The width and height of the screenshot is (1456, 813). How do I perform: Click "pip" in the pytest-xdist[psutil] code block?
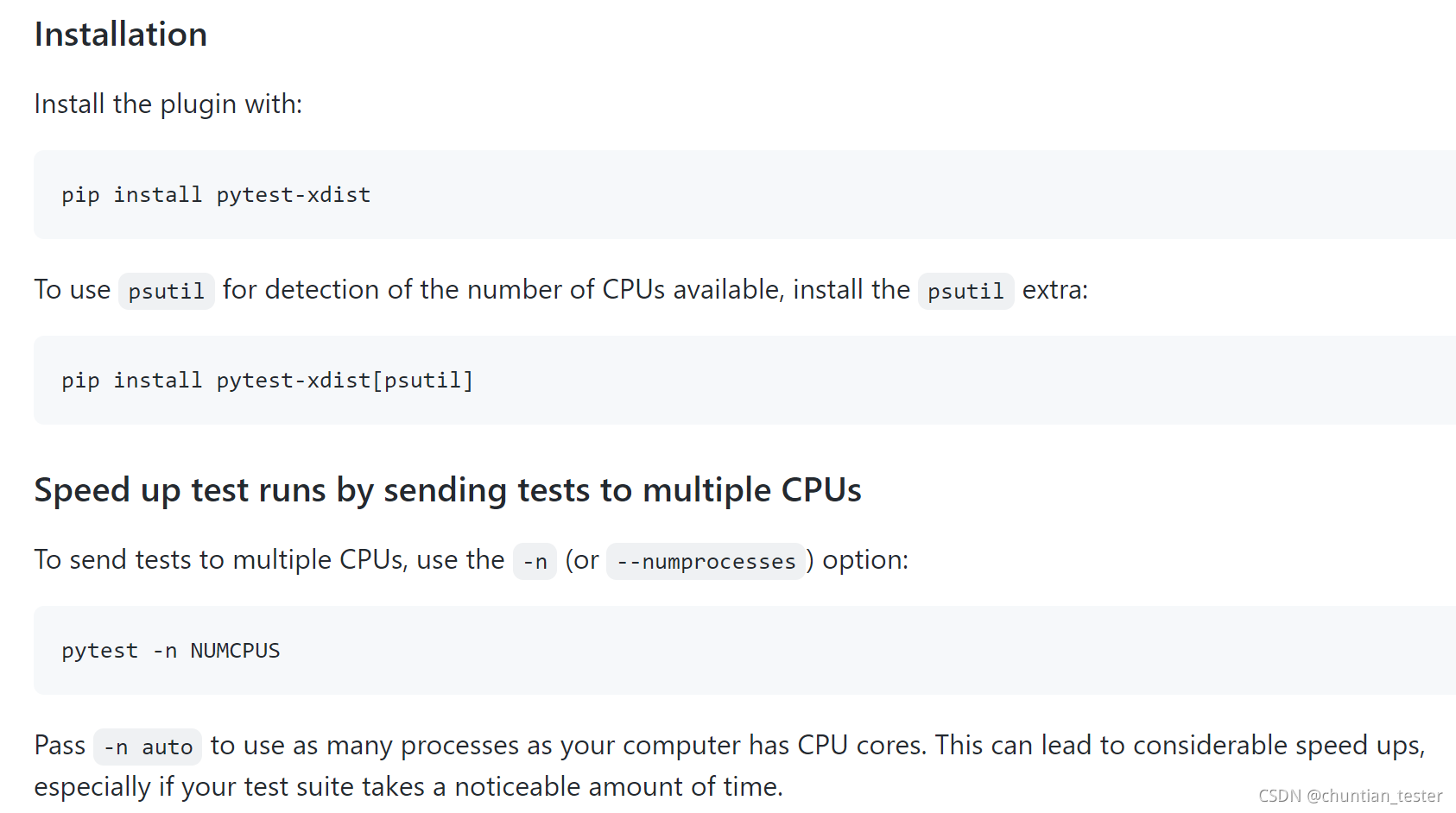tap(80, 381)
